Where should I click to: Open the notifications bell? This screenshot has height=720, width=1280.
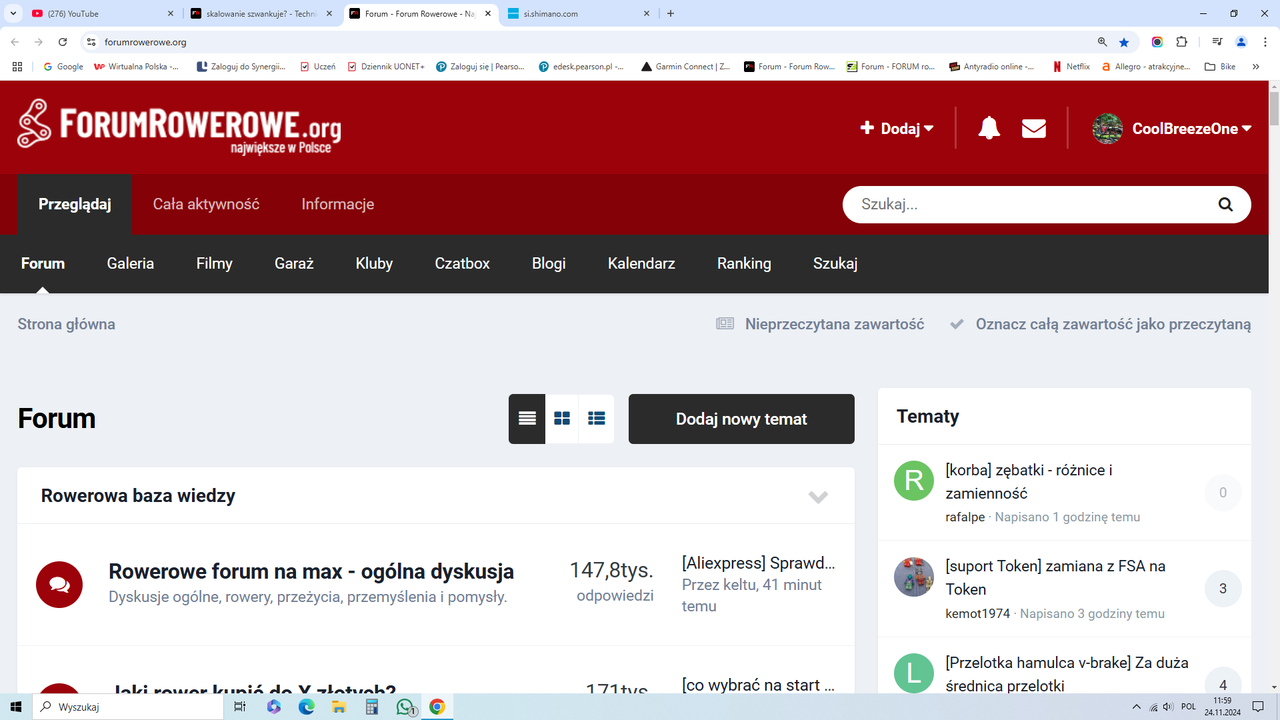click(x=989, y=128)
